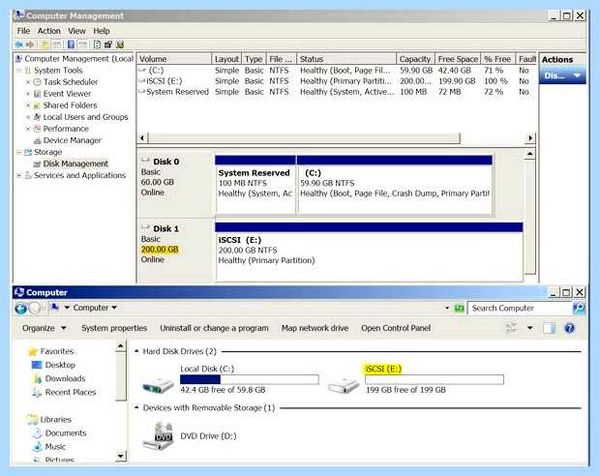Viewport: 600px width, 476px height.
Task: Click System properties in the Computer toolbar
Action: tap(114, 328)
